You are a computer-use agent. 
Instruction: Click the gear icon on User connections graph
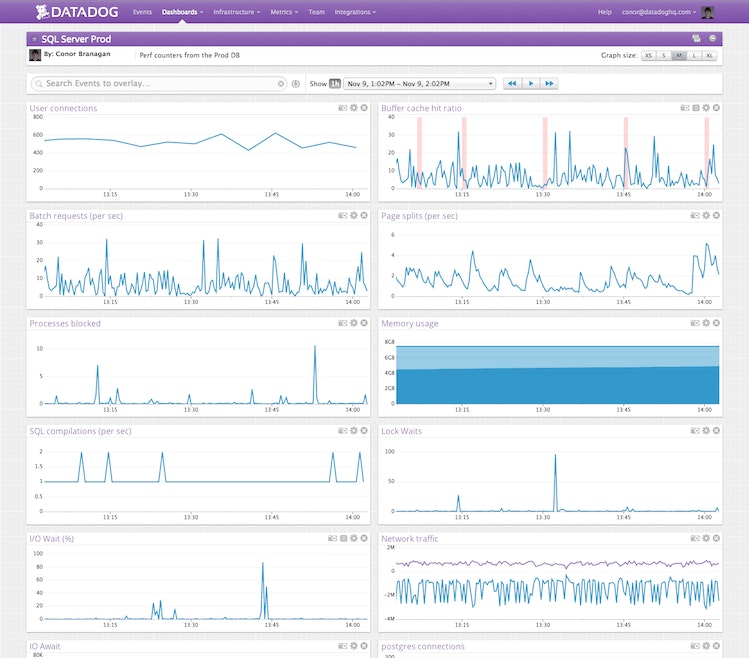[x=354, y=107]
